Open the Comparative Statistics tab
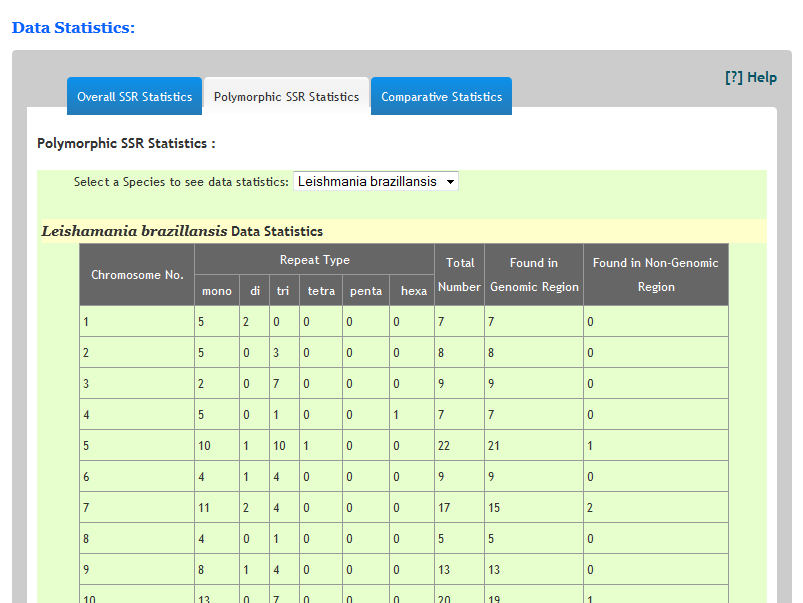This screenshot has width=803, height=603. pos(441,97)
